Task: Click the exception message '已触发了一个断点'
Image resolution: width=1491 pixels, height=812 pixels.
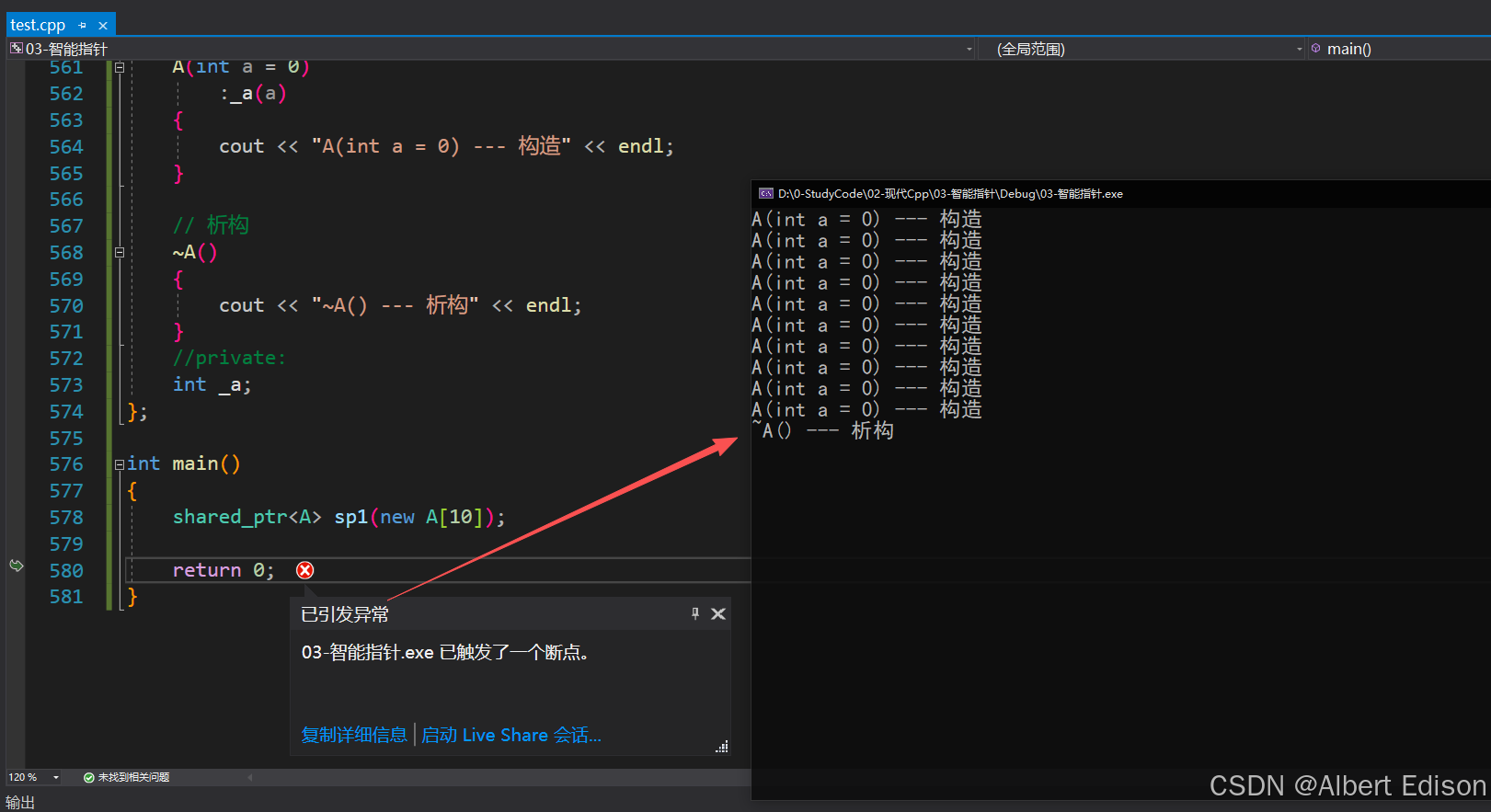Action: (514, 652)
